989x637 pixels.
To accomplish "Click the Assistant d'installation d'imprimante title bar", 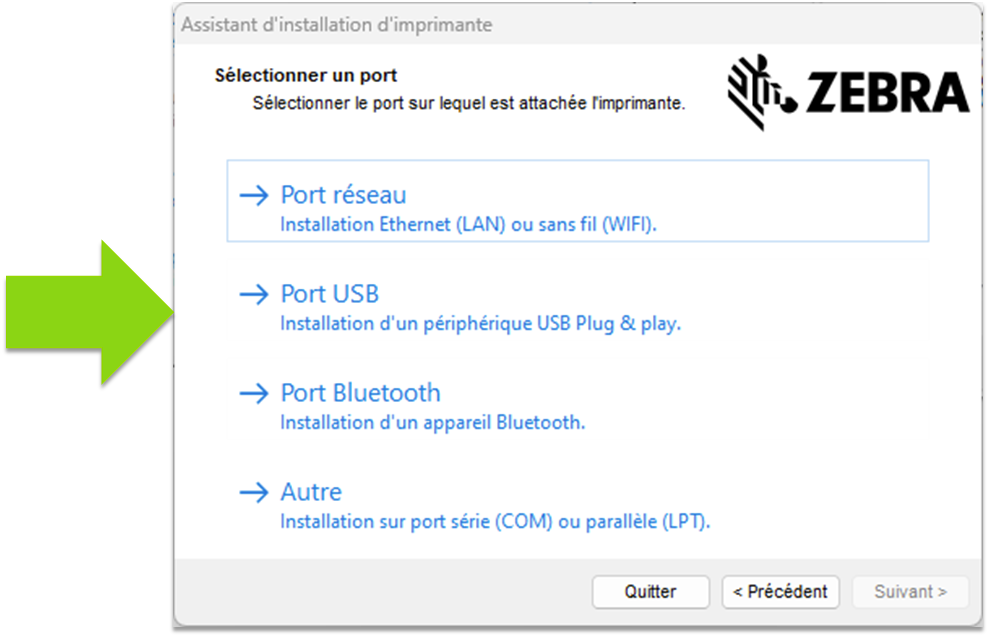I will pos(336,25).
